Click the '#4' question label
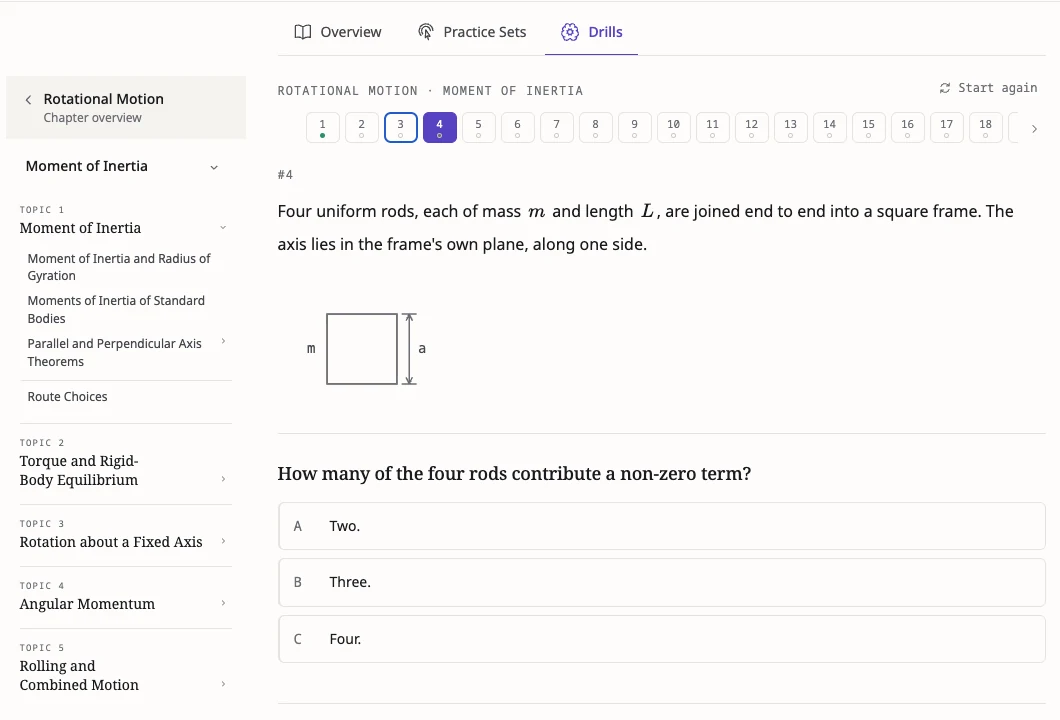Viewport: 1060px width, 720px height. coord(285,175)
